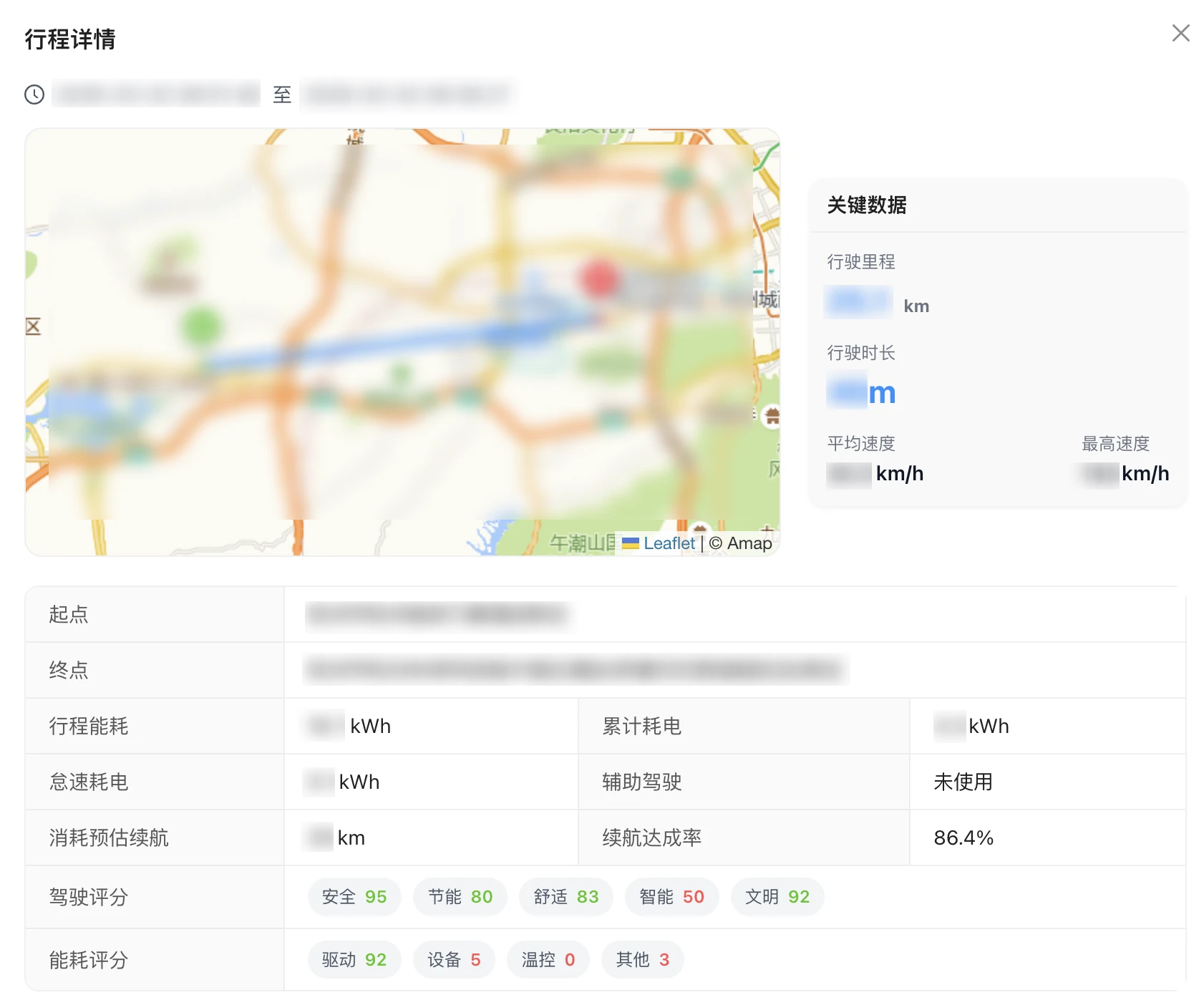Screen dimensions: 1204x1005
Task: Open the Leaflet attribution link
Action: (x=668, y=543)
